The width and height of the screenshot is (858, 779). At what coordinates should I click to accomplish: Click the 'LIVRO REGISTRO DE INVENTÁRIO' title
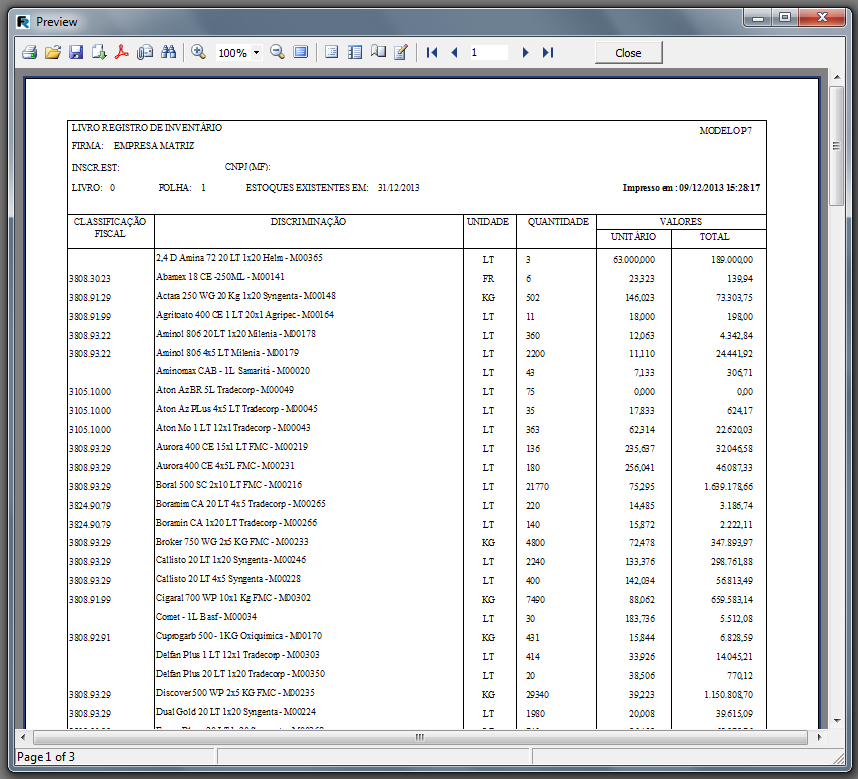click(x=147, y=127)
